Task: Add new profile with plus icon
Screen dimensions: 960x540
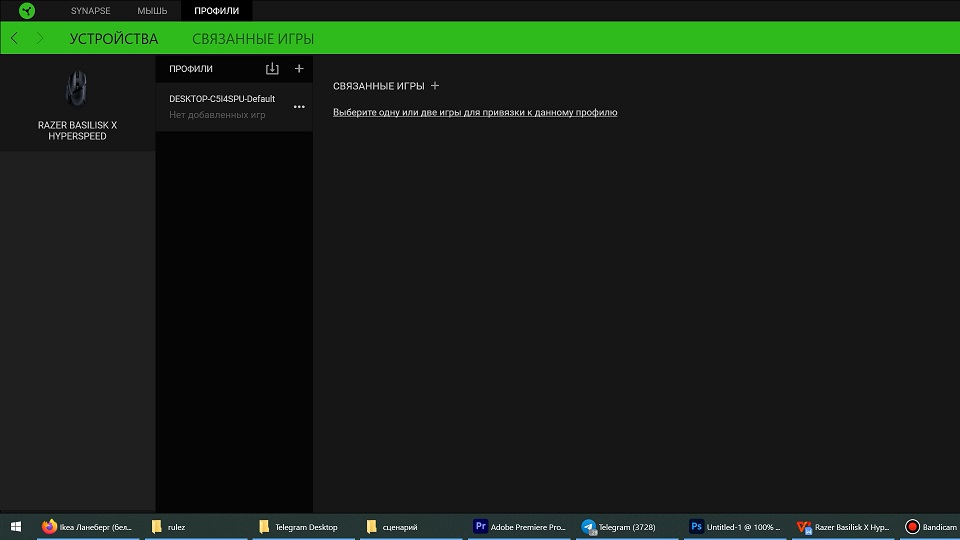Action: coord(299,69)
